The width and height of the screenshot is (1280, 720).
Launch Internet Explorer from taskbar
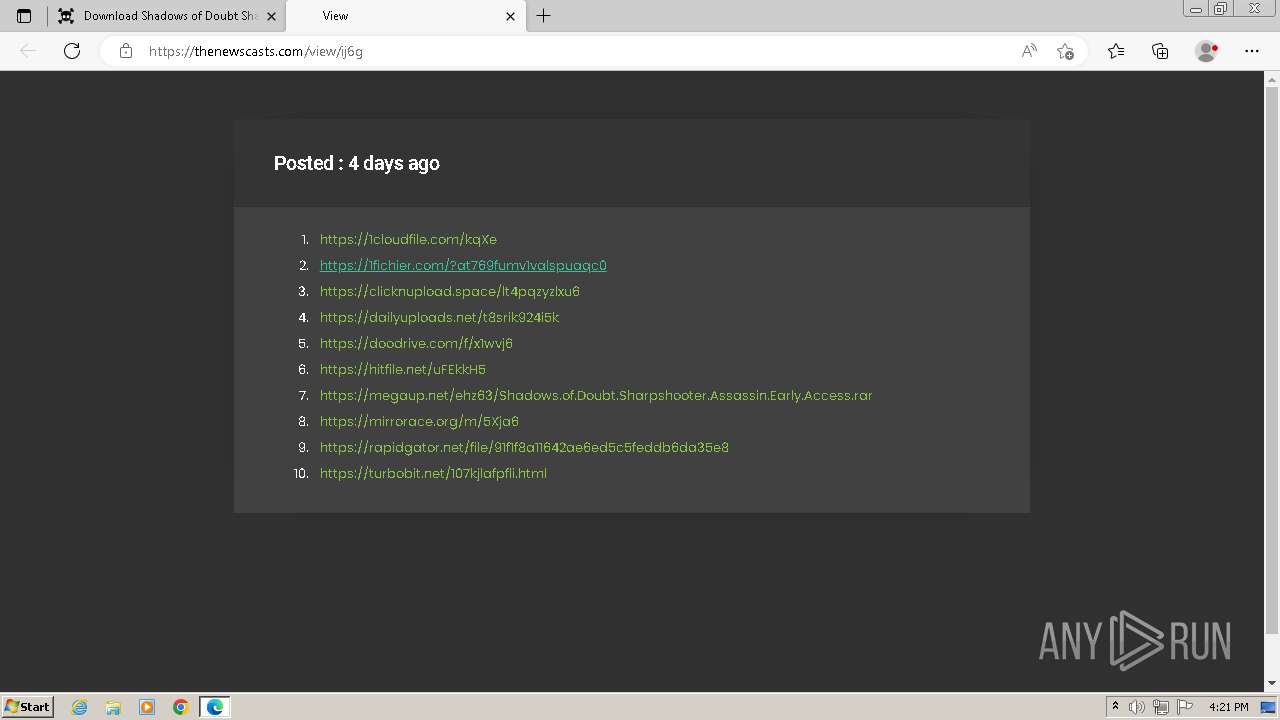(x=80, y=707)
